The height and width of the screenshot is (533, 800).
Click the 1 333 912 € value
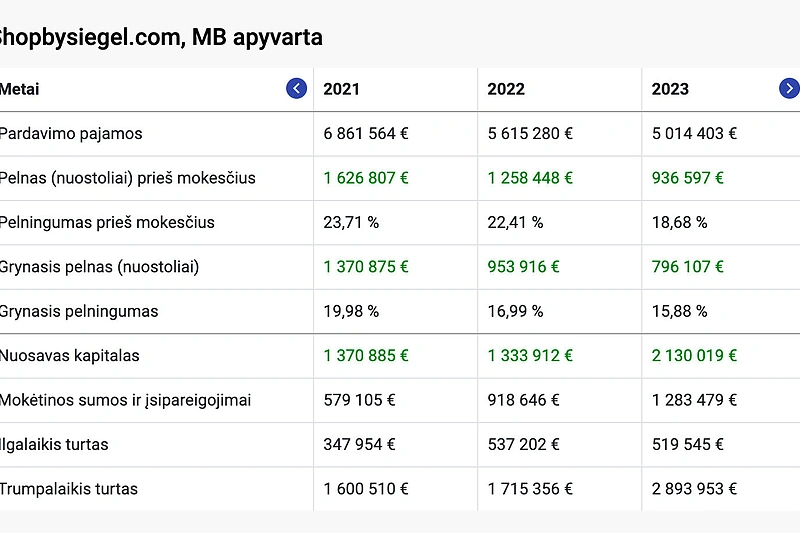pyautogui.click(x=530, y=356)
